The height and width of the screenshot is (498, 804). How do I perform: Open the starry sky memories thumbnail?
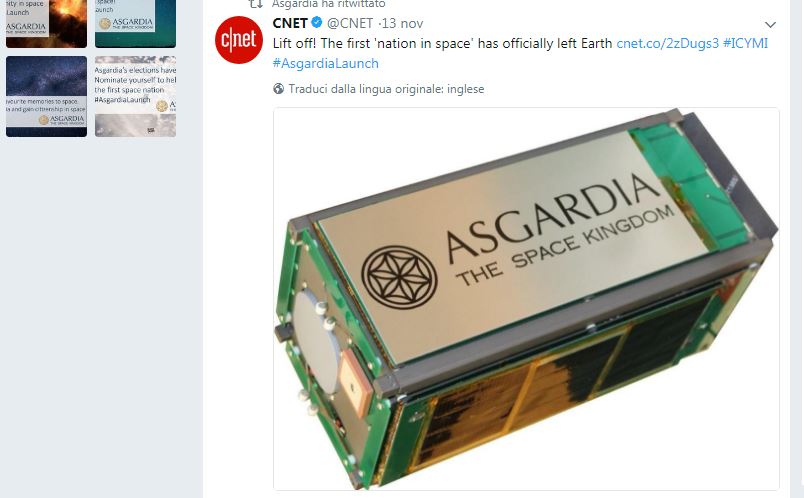(x=46, y=96)
